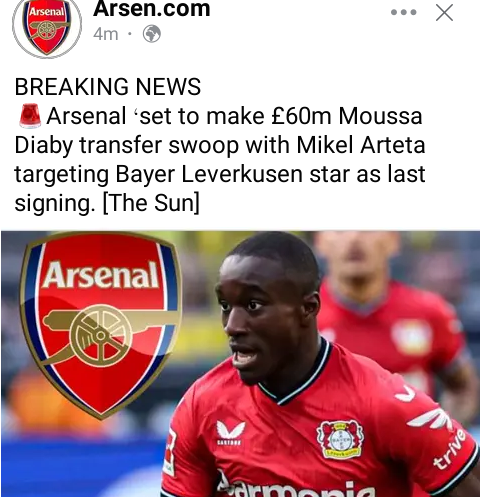The width and height of the screenshot is (480, 497).
Task: Open the Arsenal profile picture avatar
Action: pyautogui.click(x=47, y=27)
